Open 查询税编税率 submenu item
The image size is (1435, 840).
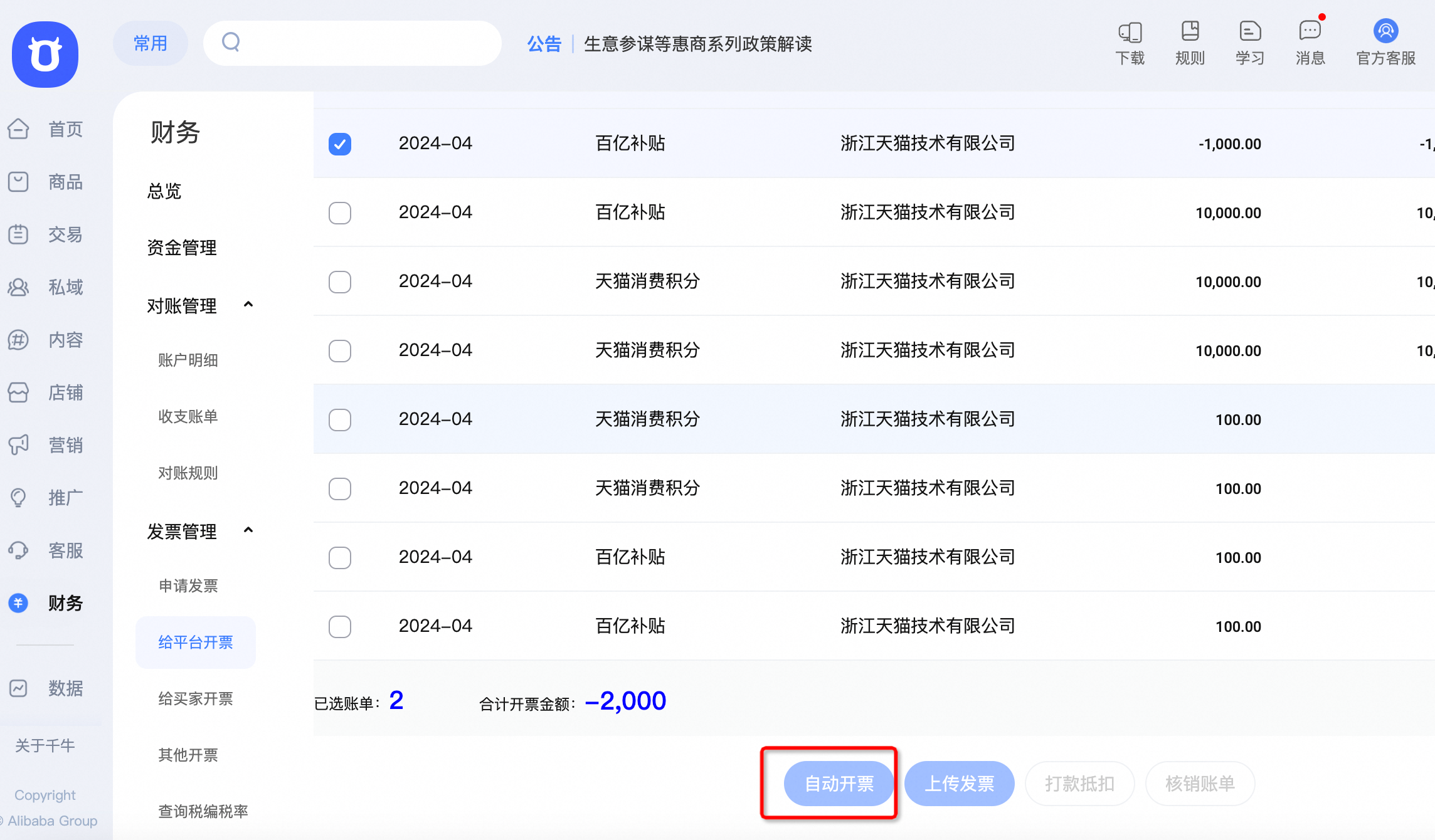click(203, 812)
